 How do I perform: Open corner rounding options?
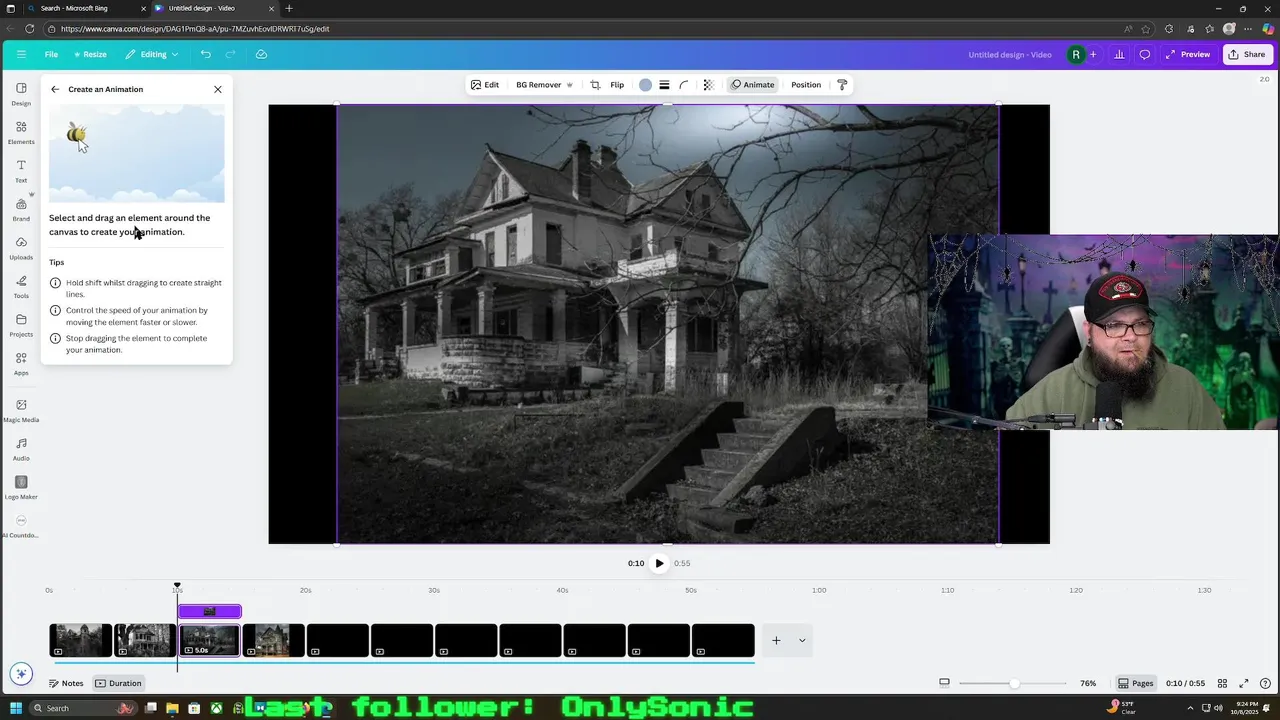point(684,85)
